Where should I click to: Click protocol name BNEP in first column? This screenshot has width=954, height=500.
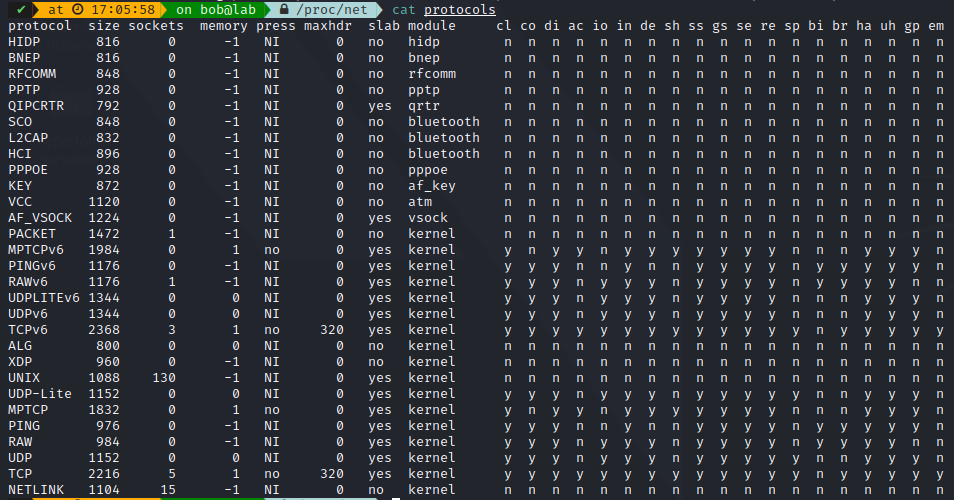[x=24, y=58]
